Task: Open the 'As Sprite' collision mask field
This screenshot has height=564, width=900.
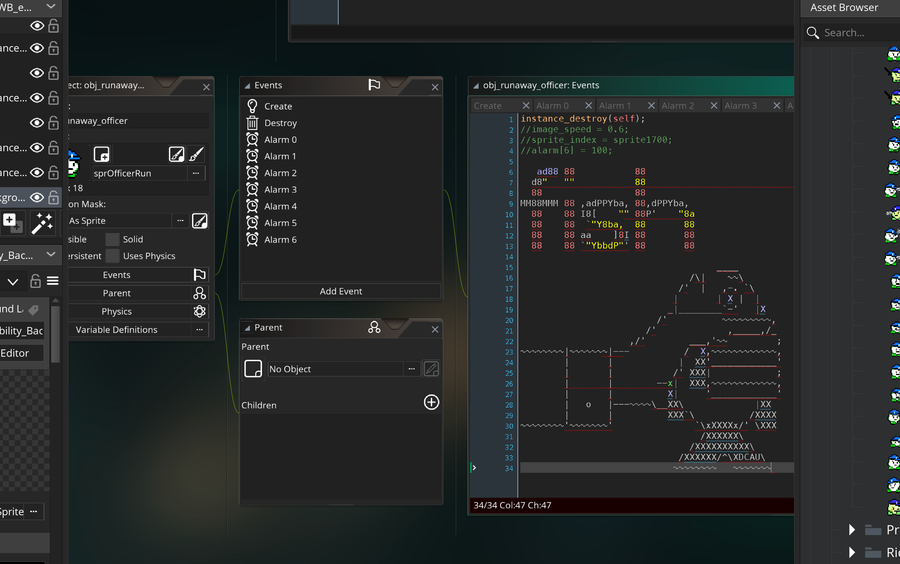Action: pos(119,221)
